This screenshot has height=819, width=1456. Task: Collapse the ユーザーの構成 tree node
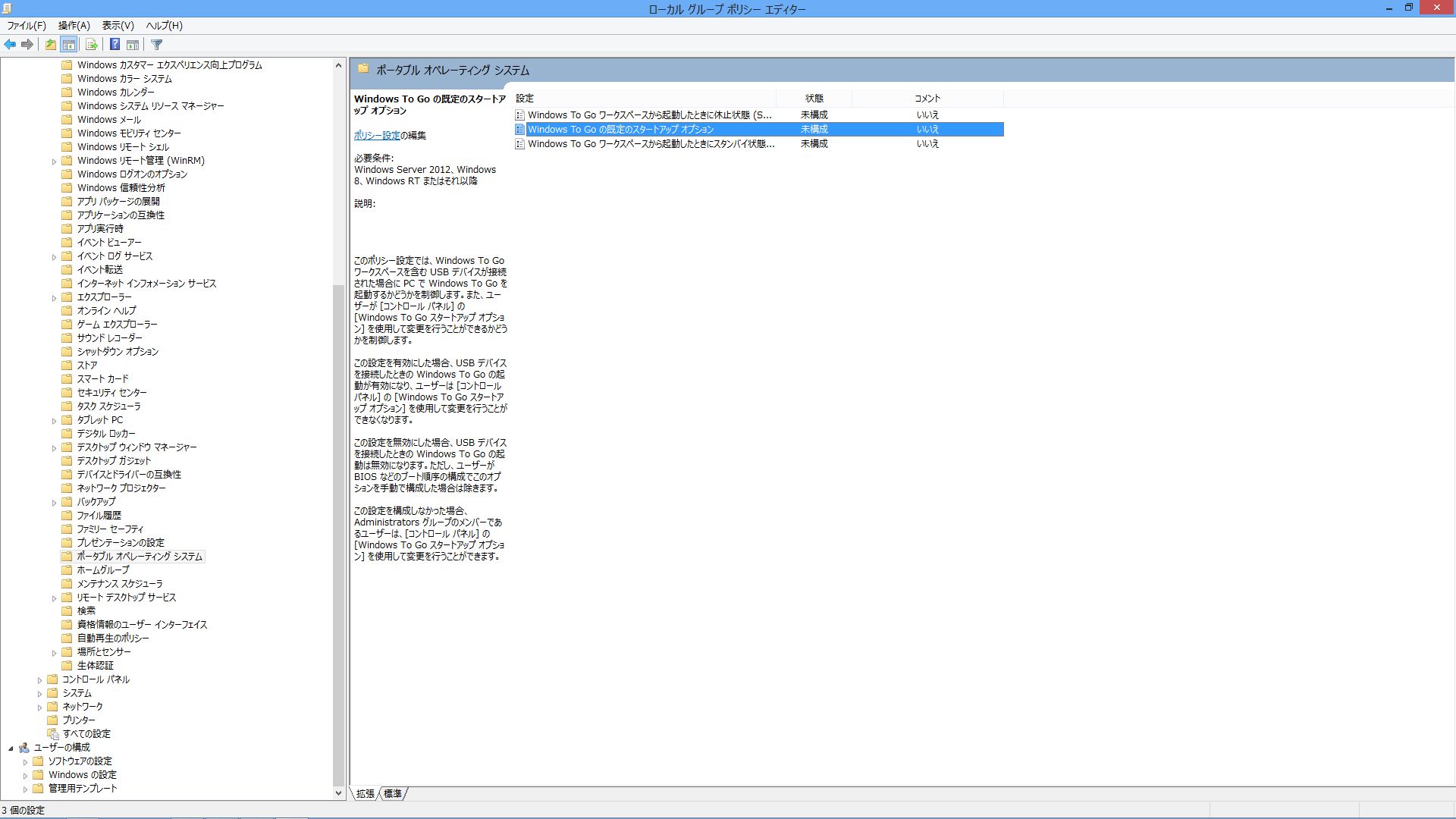click(x=11, y=748)
